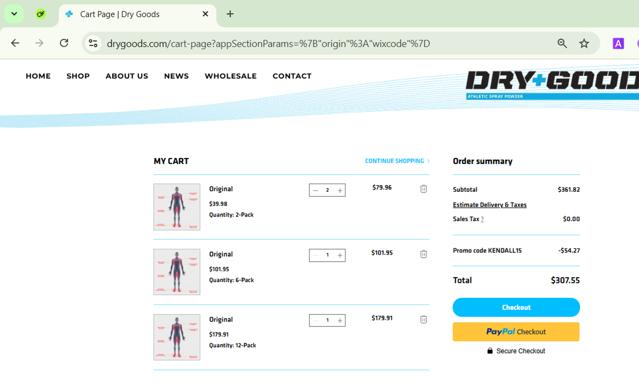The image size is (639, 384).
Task: Click the Order summary heading
Action: [483, 161]
